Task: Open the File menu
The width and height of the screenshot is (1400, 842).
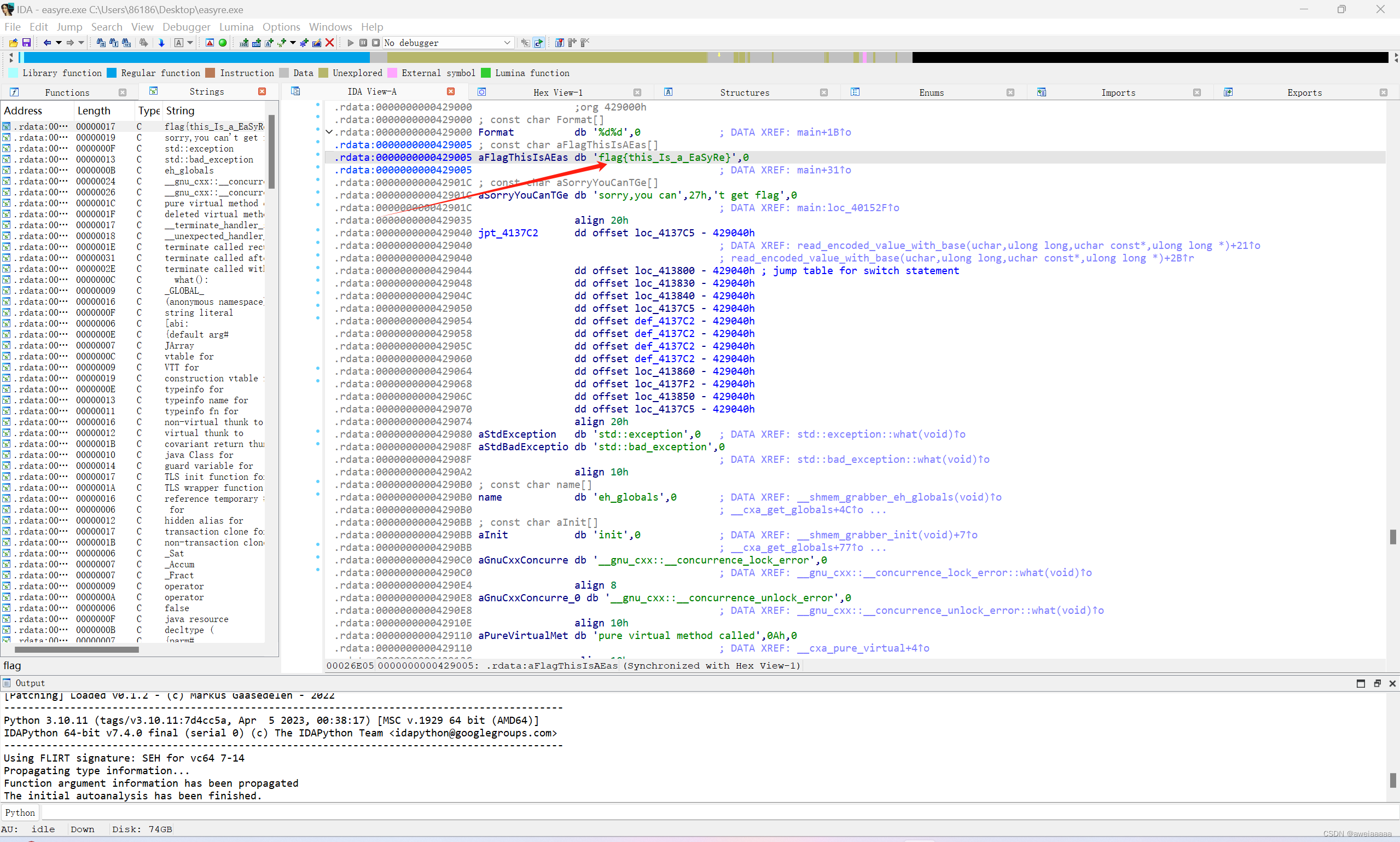Action: pyautogui.click(x=13, y=27)
